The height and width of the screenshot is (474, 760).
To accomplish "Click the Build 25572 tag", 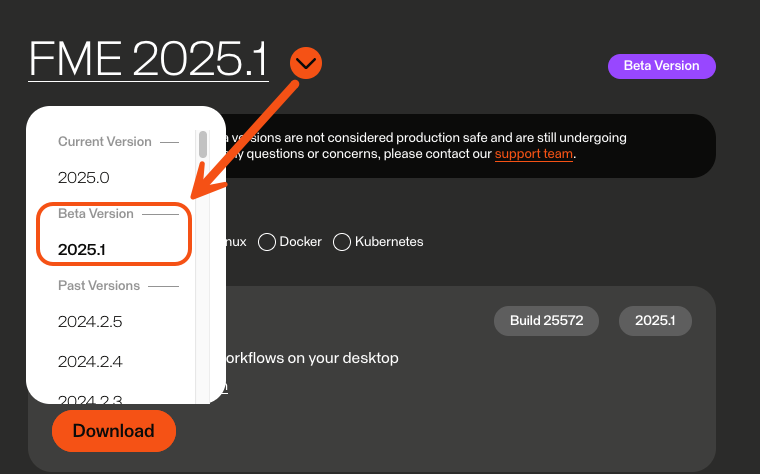I will click(x=546, y=320).
